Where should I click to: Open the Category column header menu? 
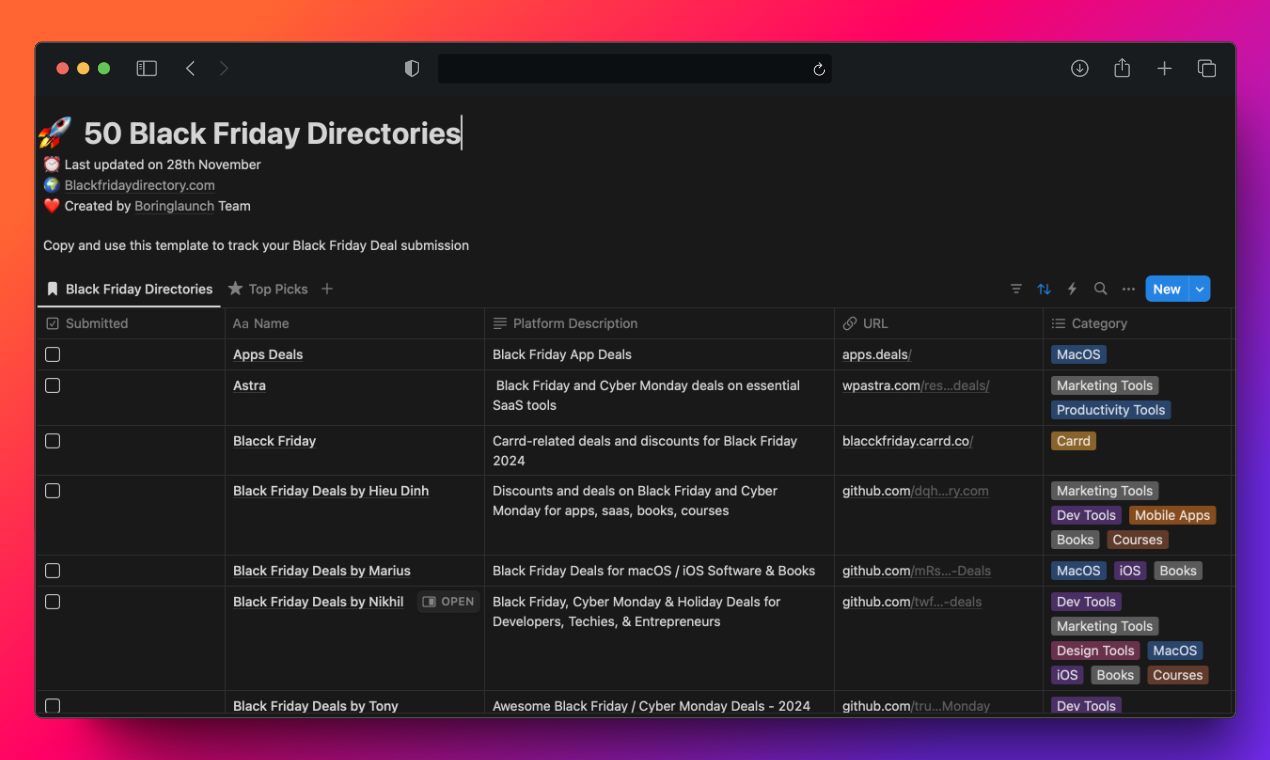[x=1137, y=323]
